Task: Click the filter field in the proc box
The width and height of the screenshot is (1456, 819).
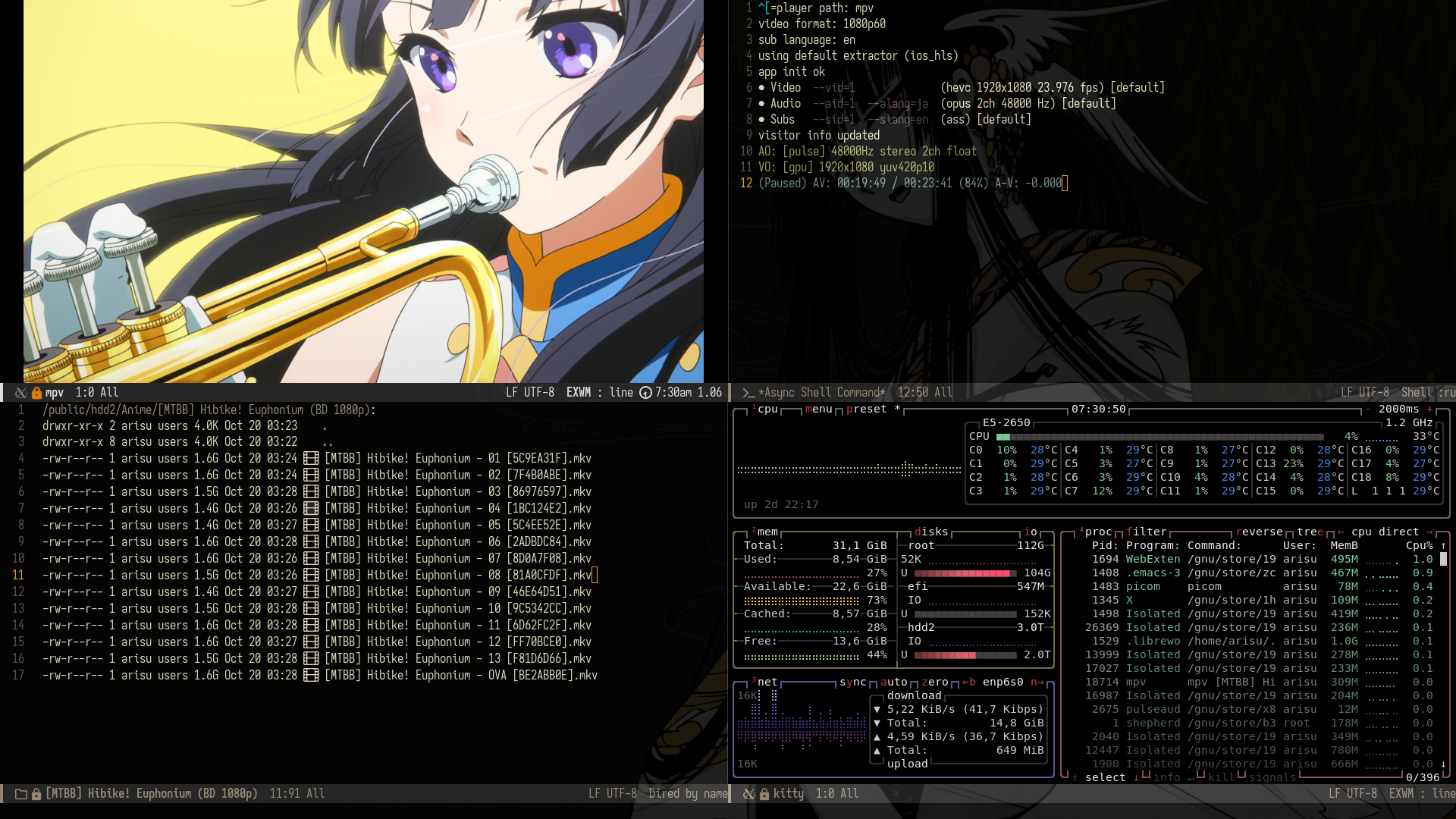Action: 1147,532
